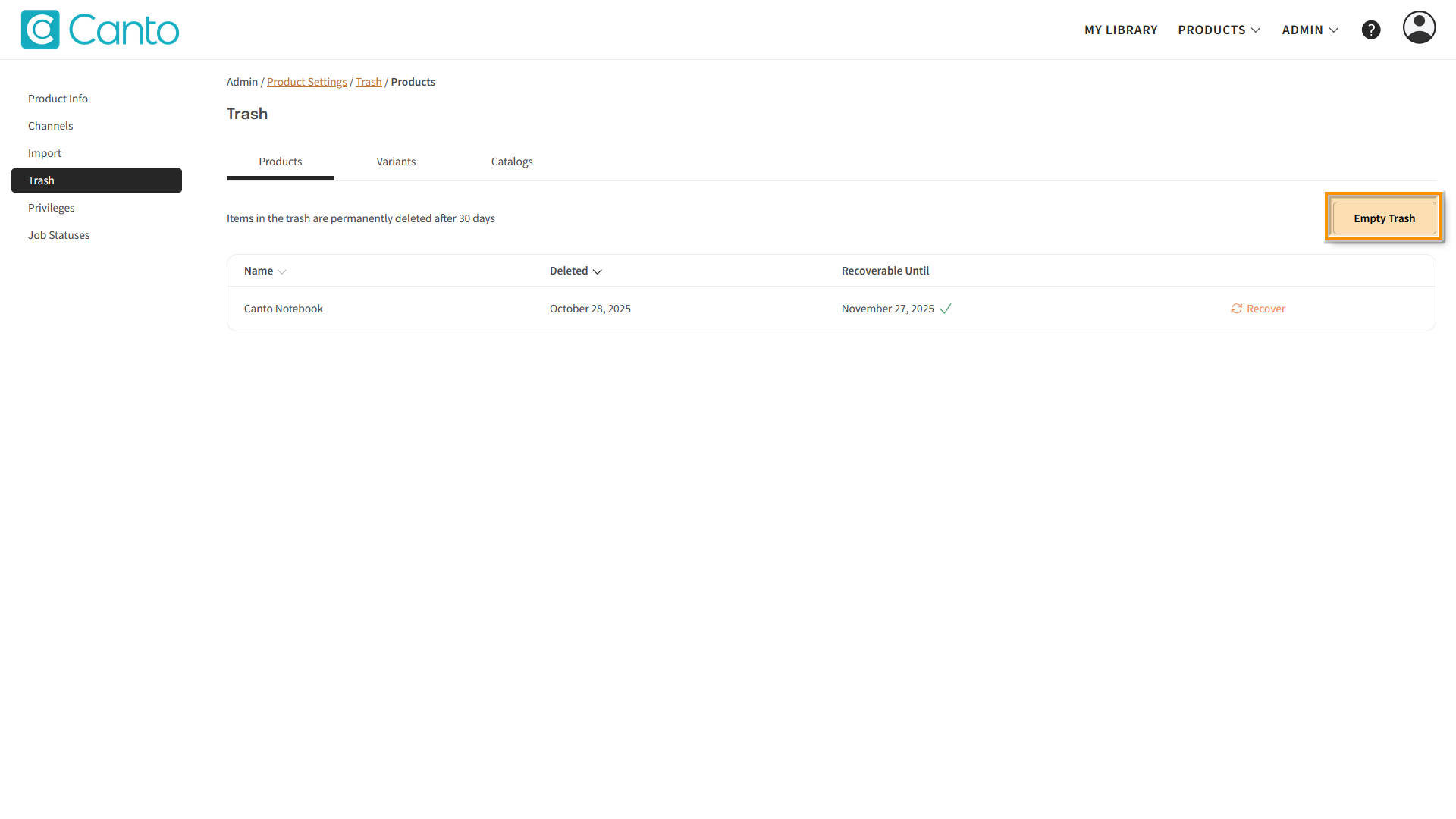Open the user profile avatar
Image resolution: width=1456 pixels, height=819 pixels.
1419,27
